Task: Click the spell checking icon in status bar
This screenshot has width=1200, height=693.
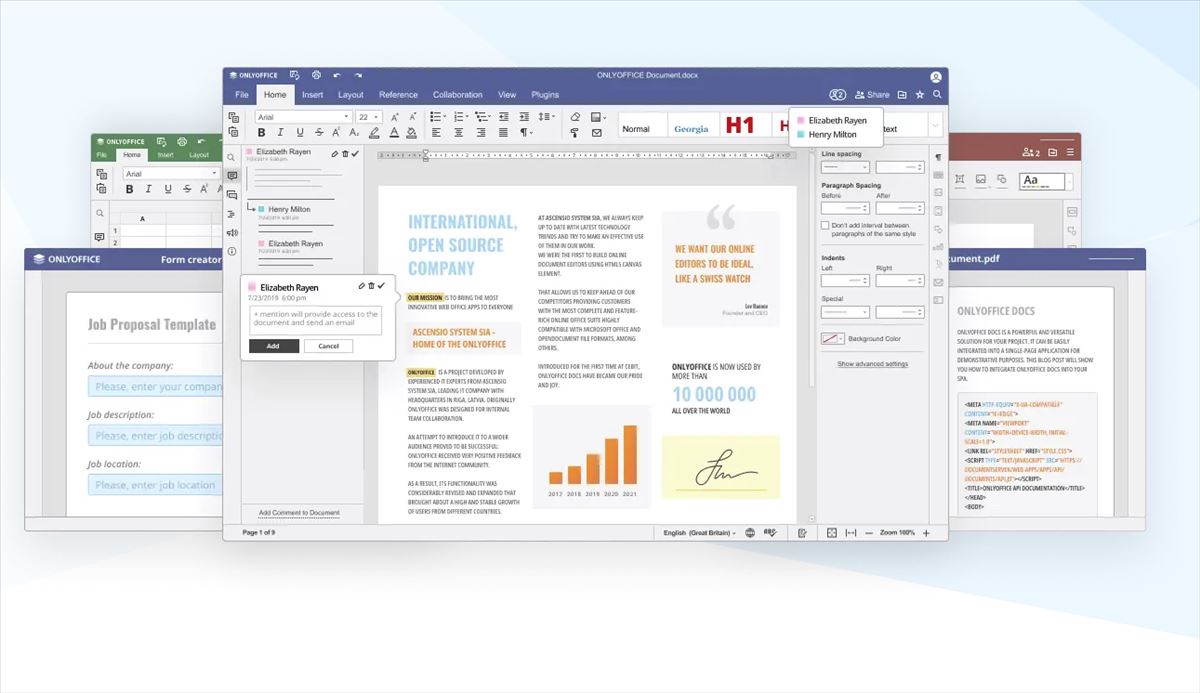Action: click(x=769, y=531)
